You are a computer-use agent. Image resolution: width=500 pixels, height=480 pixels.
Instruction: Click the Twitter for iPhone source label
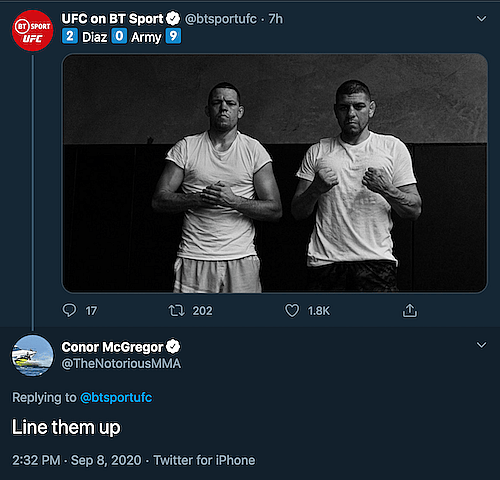coord(204,460)
